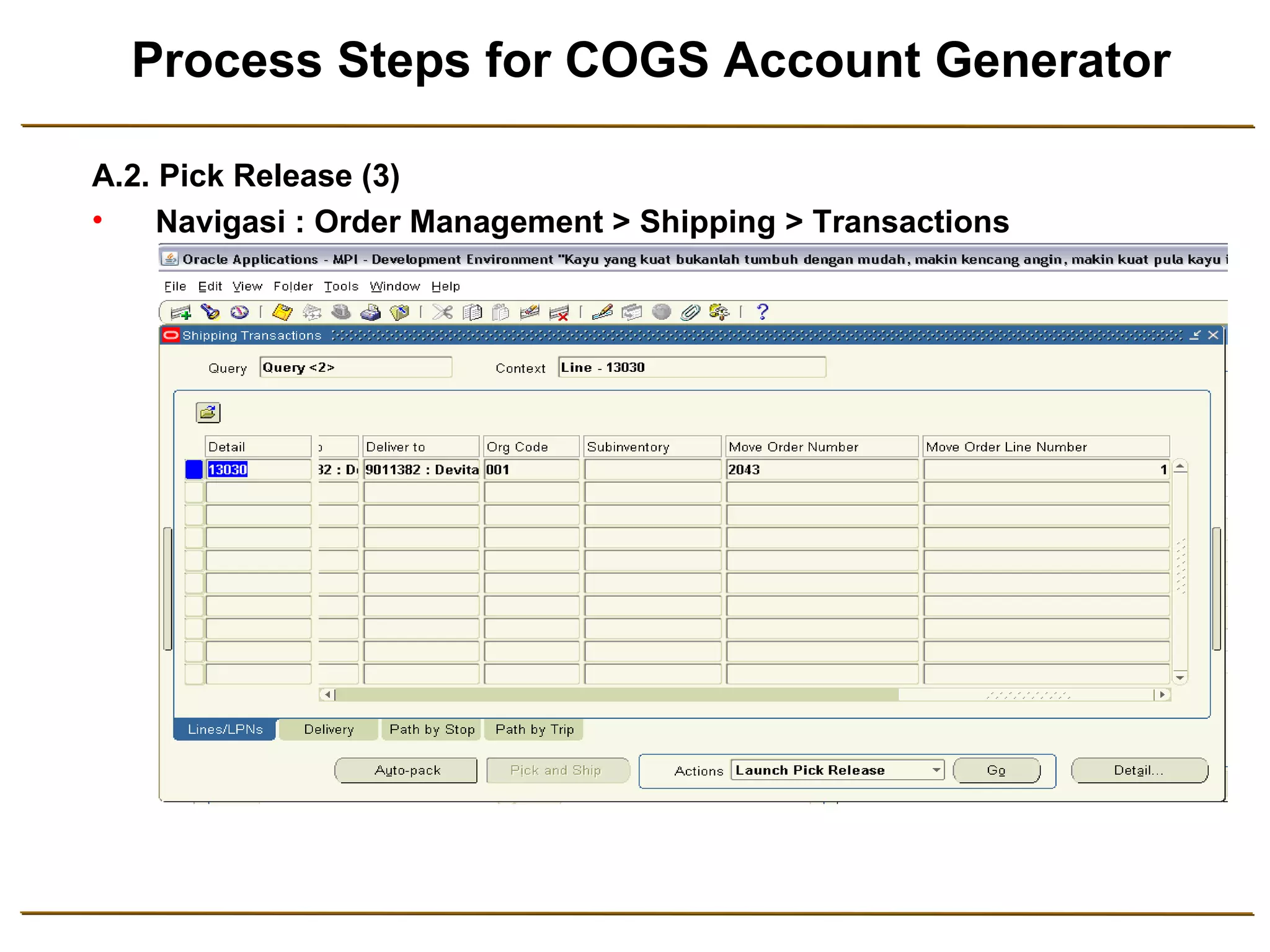
Task: Click the Copy toolbar icon
Action: point(472,312)
